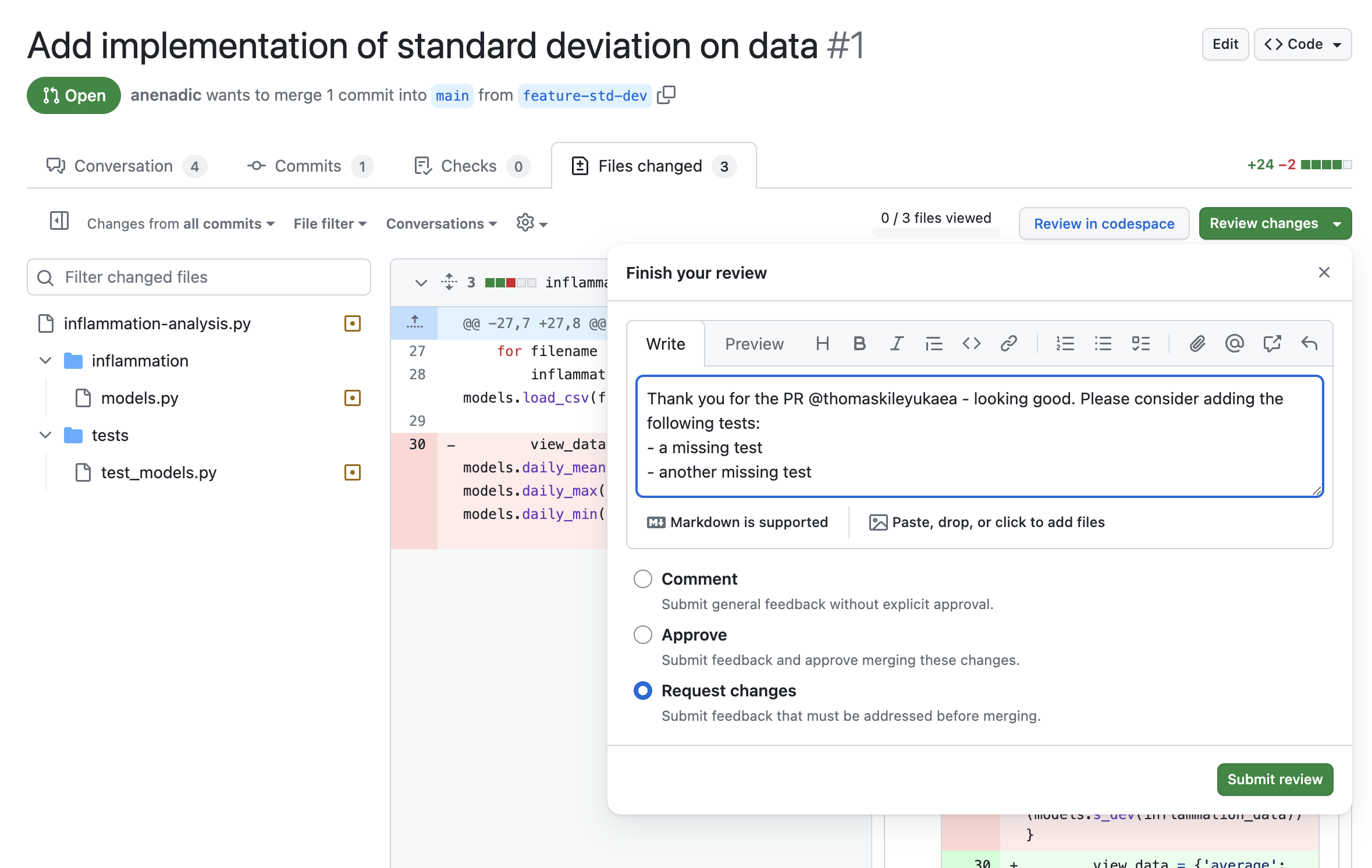This screenshot has height=868, width=1372.
Task: Click the Preview tab in review editor
Action: pyautogui.click(x=754, y=342)
